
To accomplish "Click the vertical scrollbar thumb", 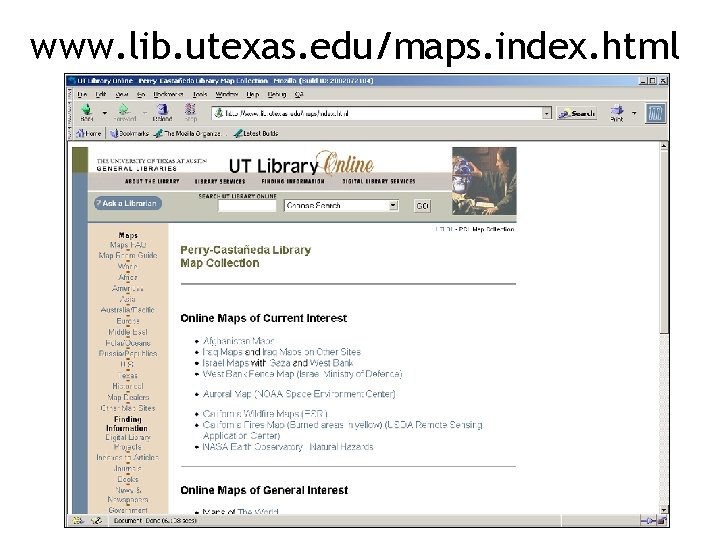I will point(664,242).
